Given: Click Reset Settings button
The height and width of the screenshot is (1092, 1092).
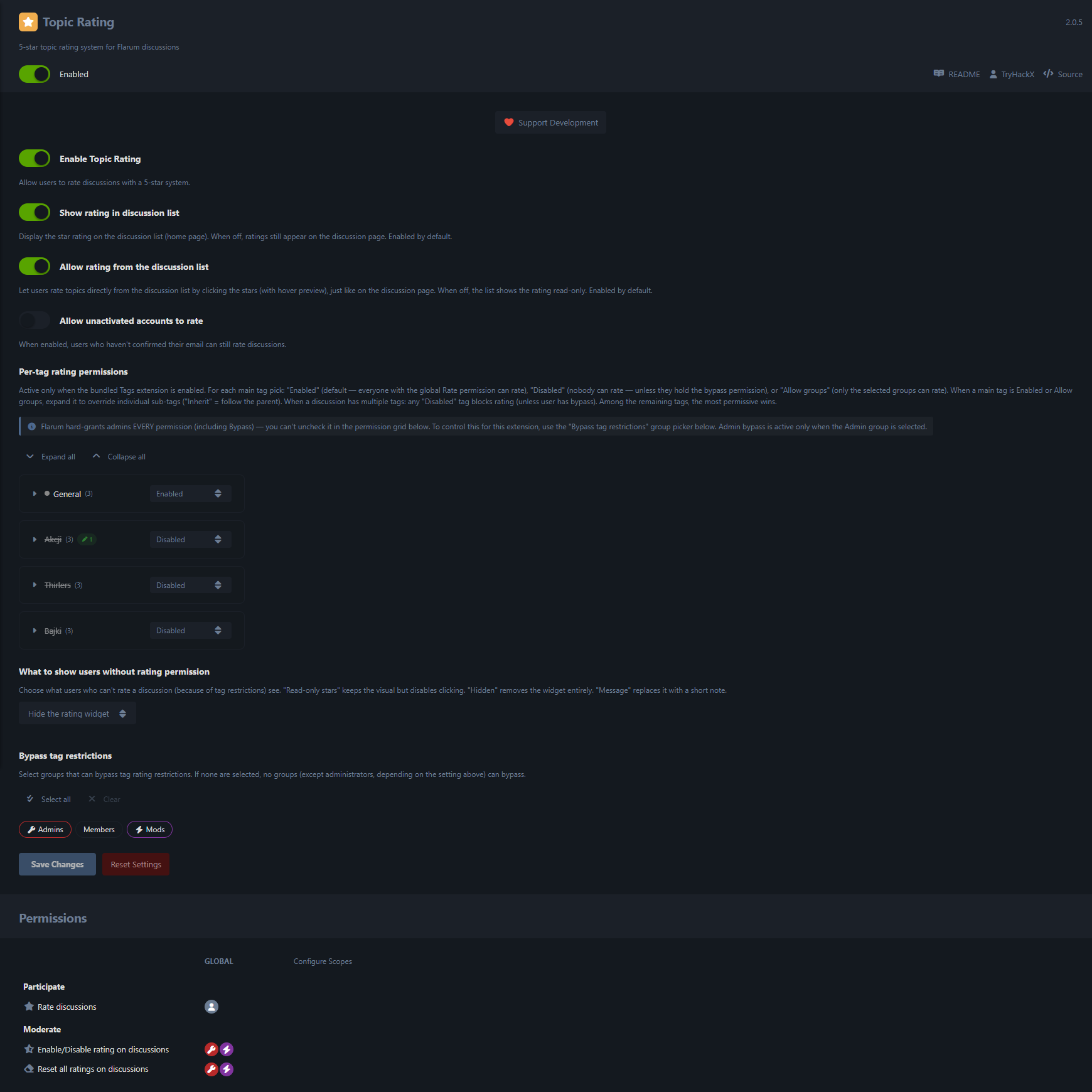Looking at the screenshot, I should 136,864.
